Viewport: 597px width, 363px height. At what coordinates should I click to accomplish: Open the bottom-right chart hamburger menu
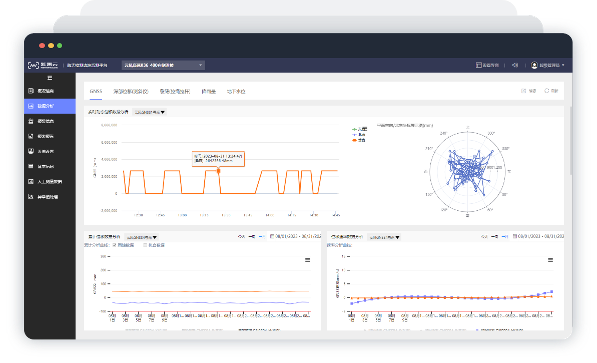click(x=550, y=260)
